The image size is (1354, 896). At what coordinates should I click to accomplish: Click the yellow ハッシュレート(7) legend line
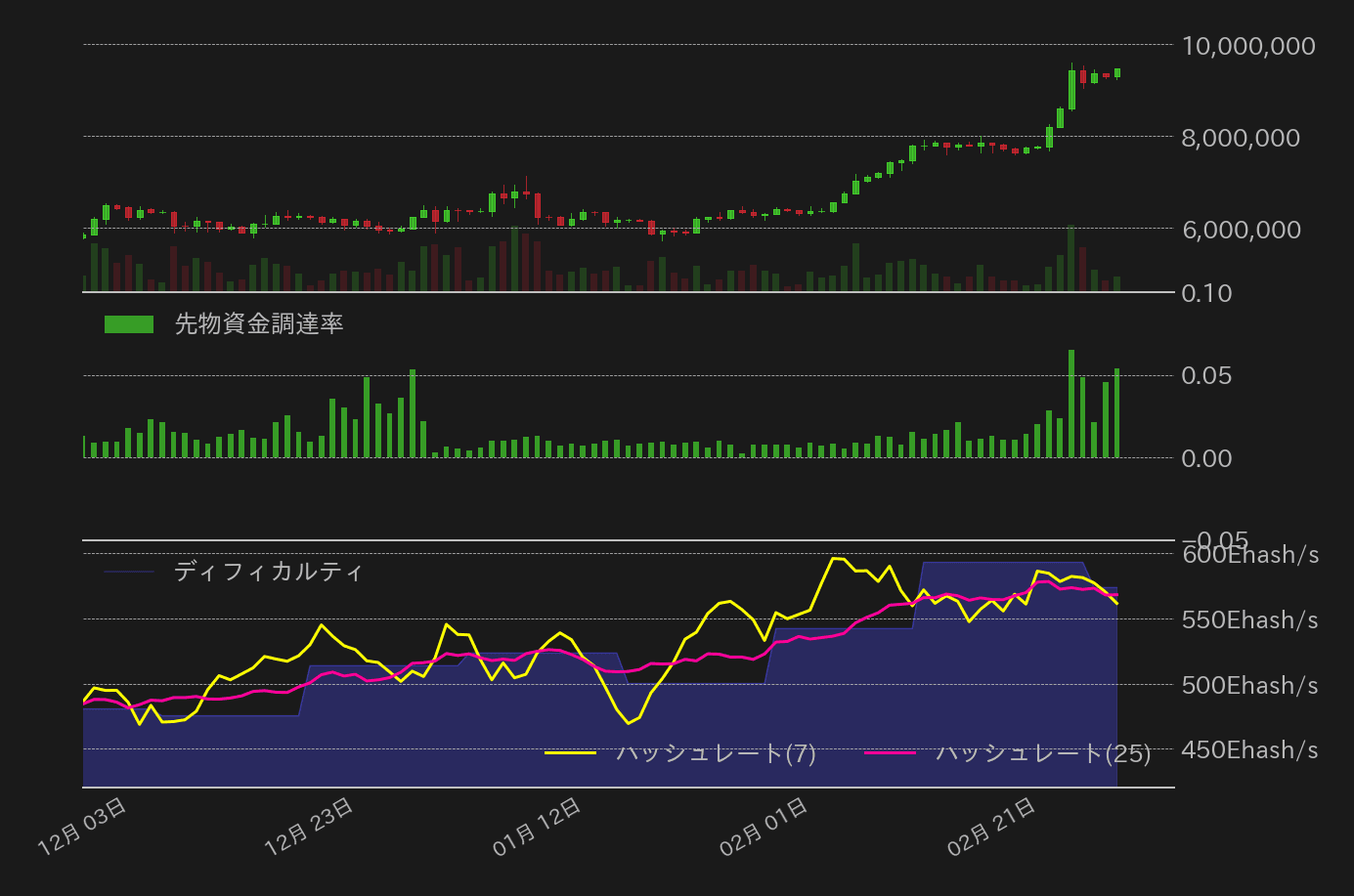pyautogui.click(x=570, y=752)
